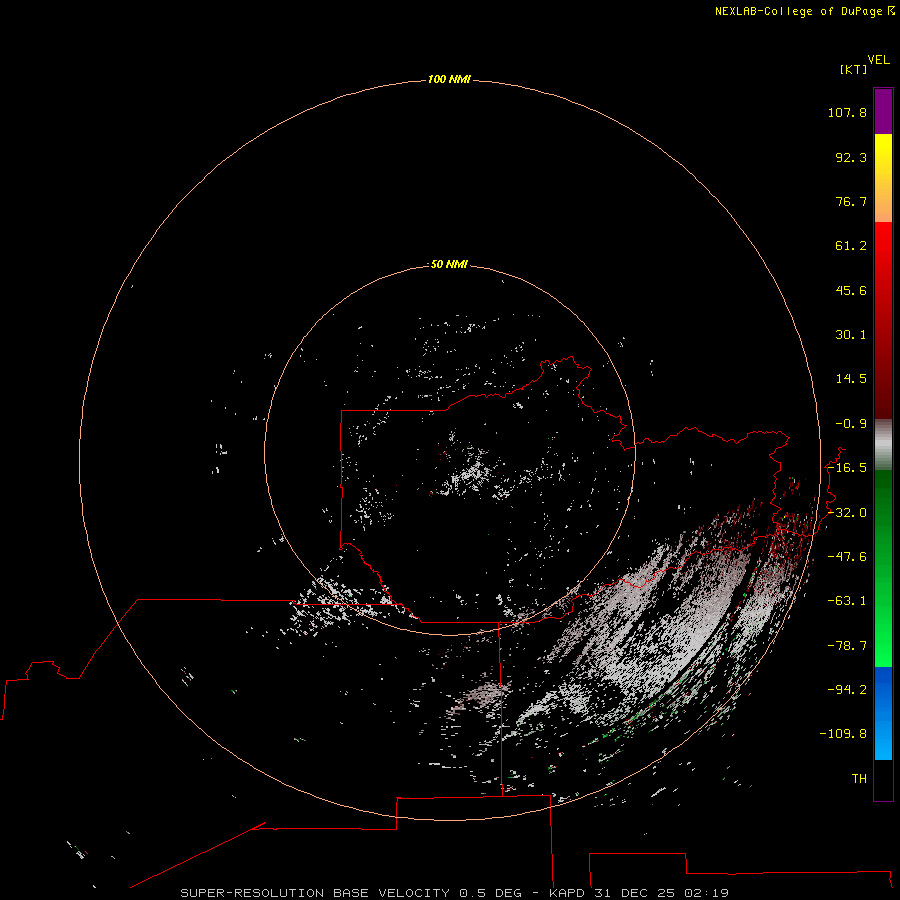Click the TH threshold legend label
This screenshot has height=900, width=900.
pyautogui.click(x=859, y=779)
